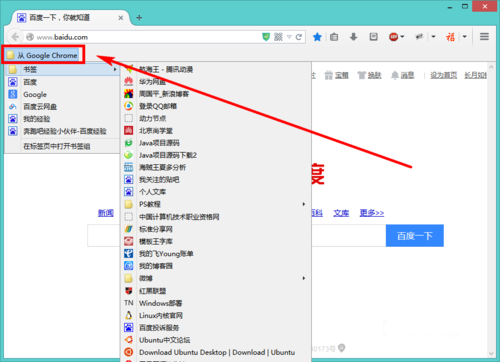Image resolution: width=500 pixels, height=362 pixels.
Task: Choose 在标签页中打开书签组 menu entry
Action: [x=62, y=146]
